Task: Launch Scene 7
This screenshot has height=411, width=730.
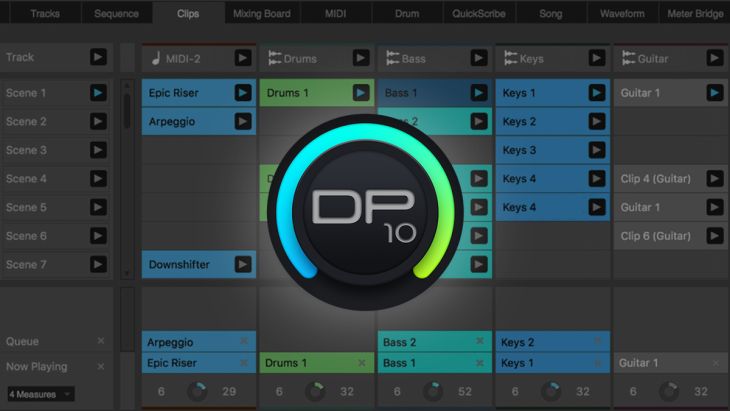Action: coord(98,264)
